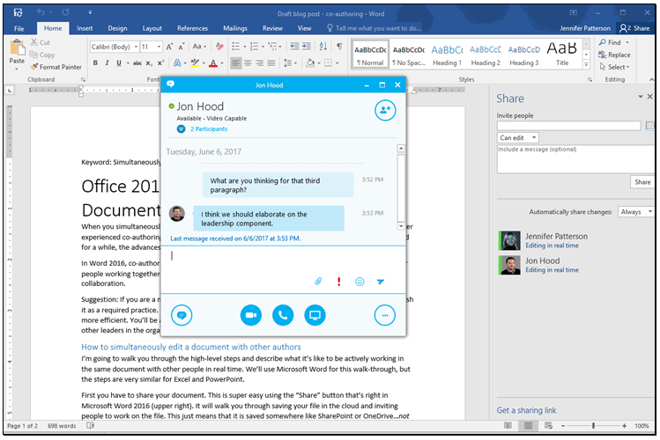The width and height of the screenshot is (660, 440).
Task: Click the Share button in Share pane
Action: (x=642, y=182)
